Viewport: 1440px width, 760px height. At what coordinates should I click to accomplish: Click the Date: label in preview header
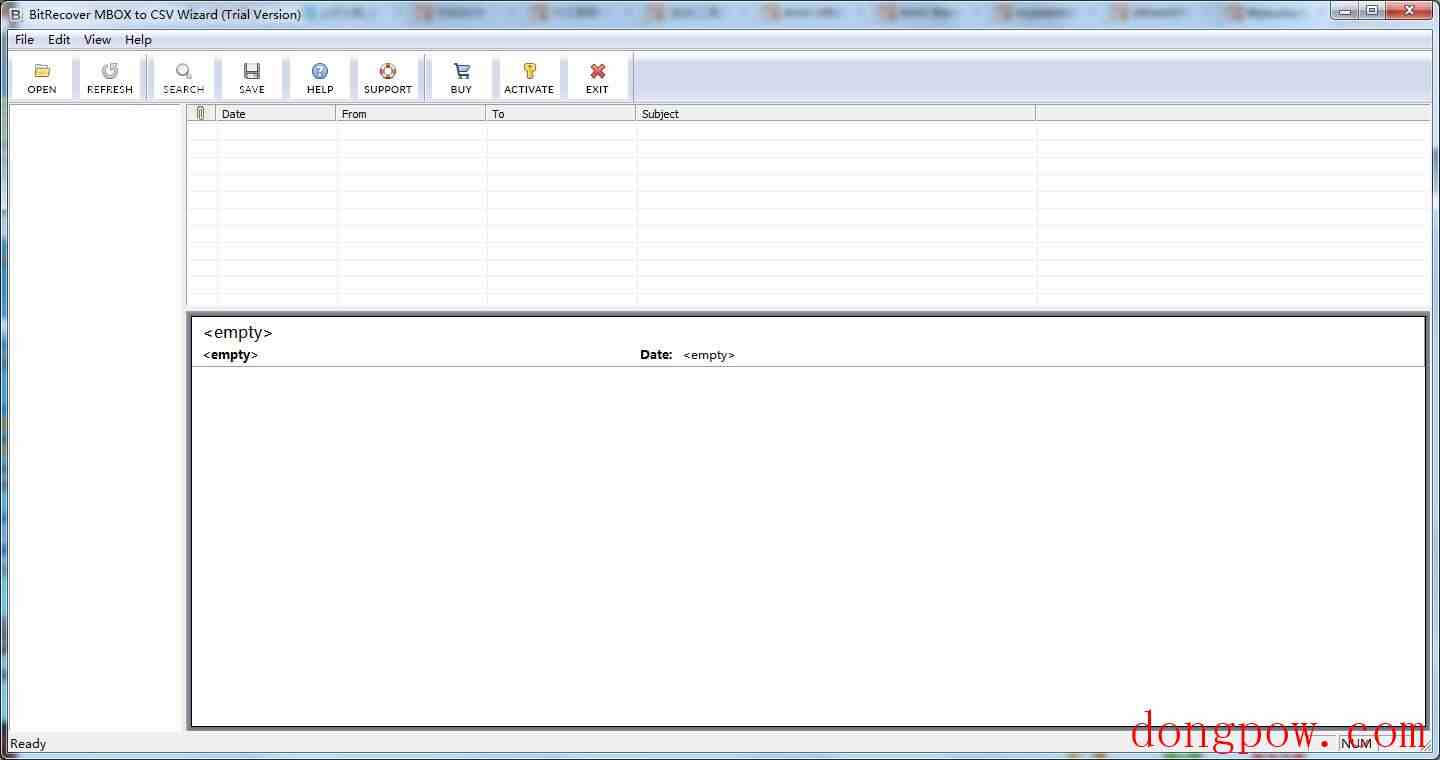pyautogui.click(x=656, y=355)
